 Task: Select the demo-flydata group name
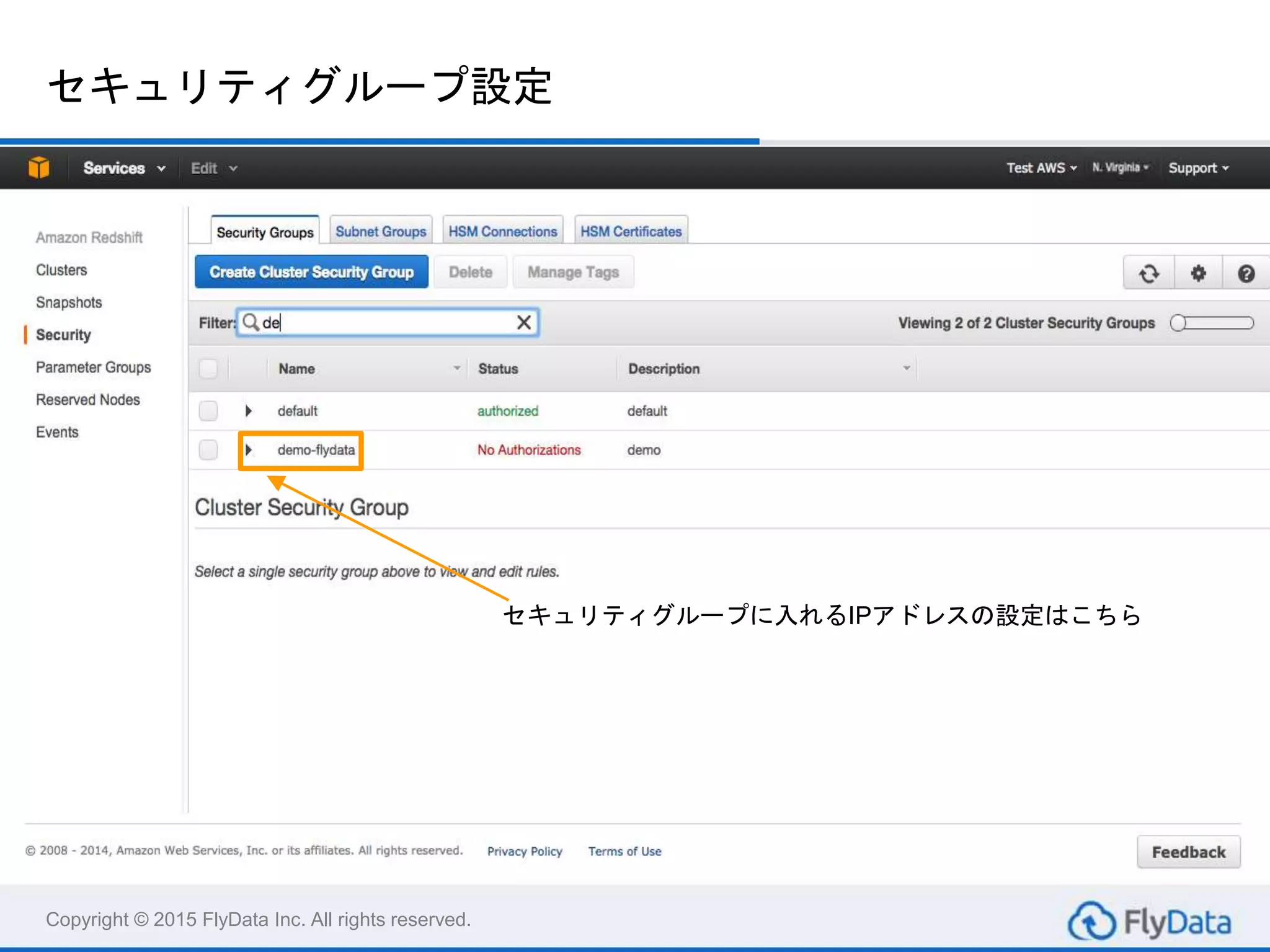(x=316, y=450)
